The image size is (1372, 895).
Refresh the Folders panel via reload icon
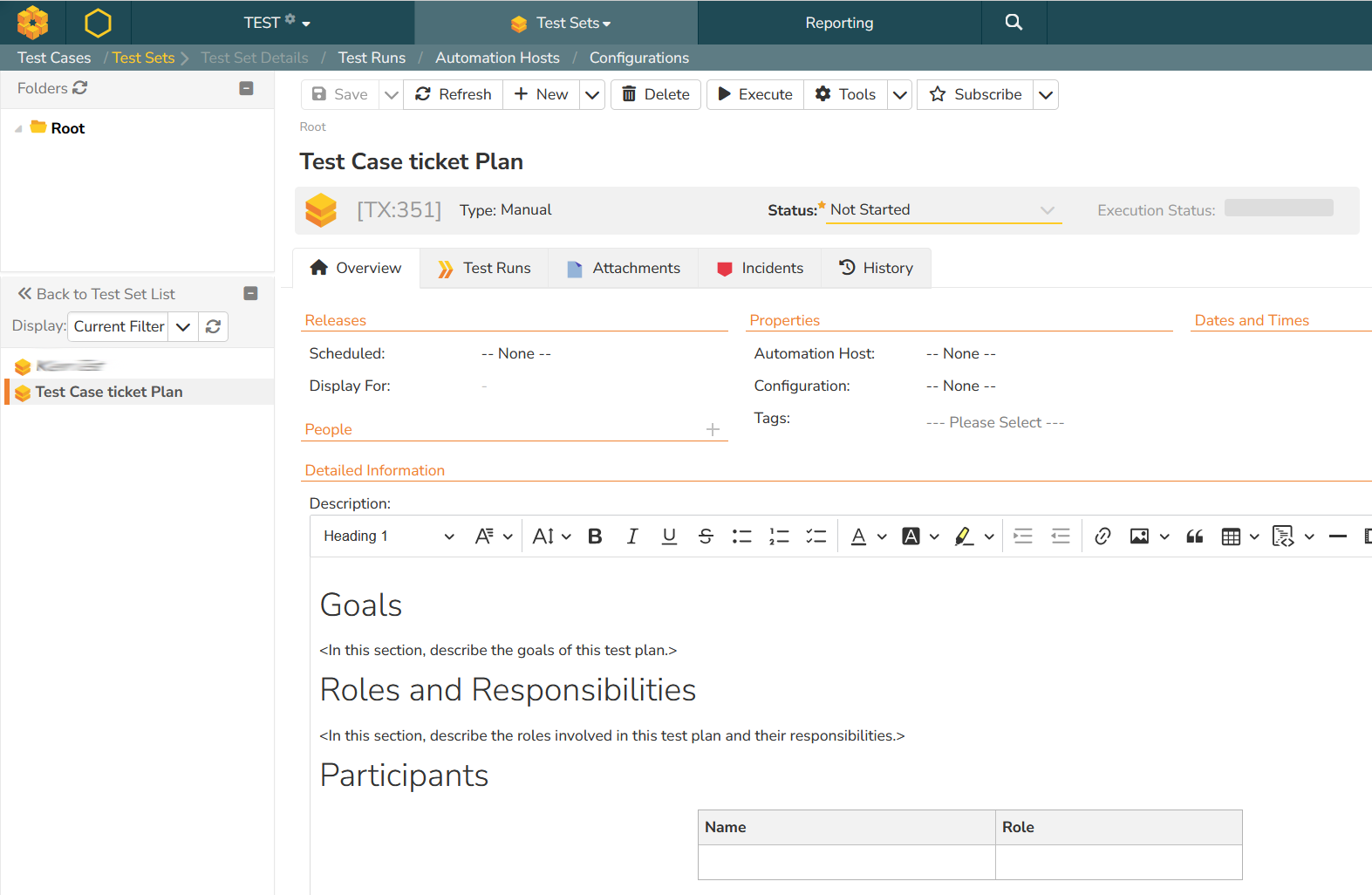point(80,88)
